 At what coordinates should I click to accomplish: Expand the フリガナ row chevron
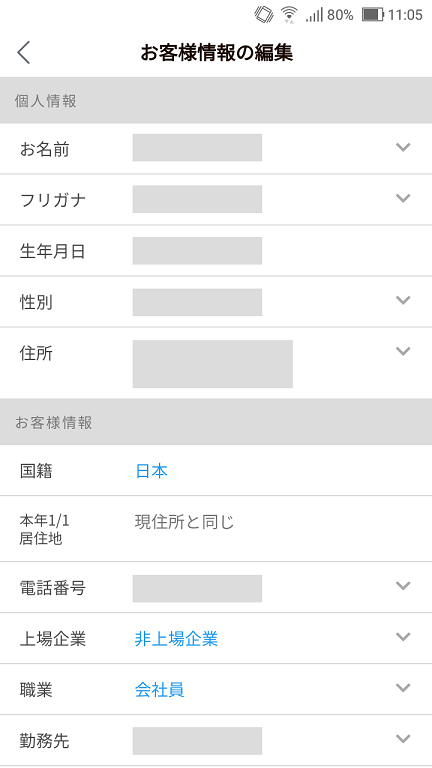point(403,198)
